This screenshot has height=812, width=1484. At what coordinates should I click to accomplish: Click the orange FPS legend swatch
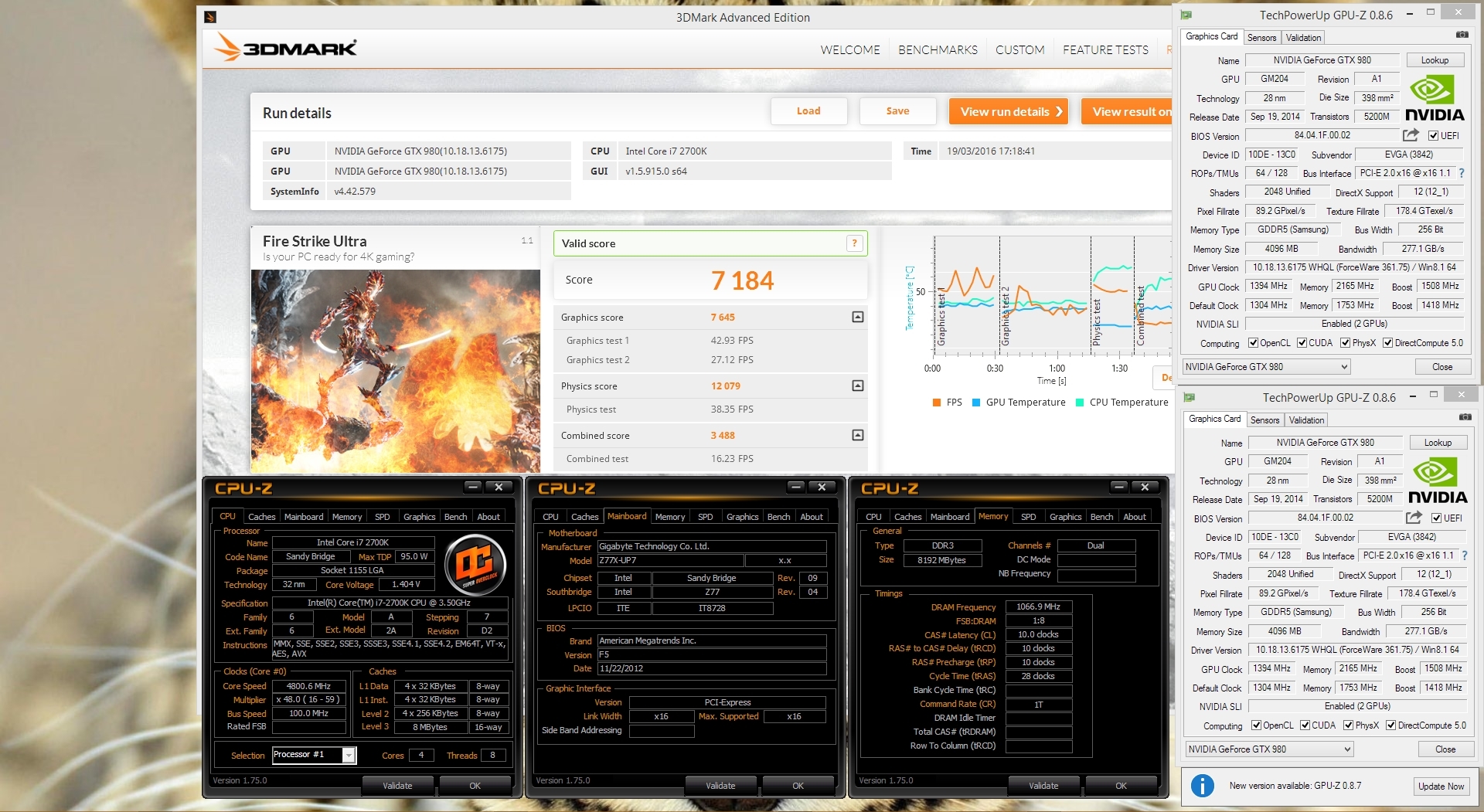coord(937,403)
